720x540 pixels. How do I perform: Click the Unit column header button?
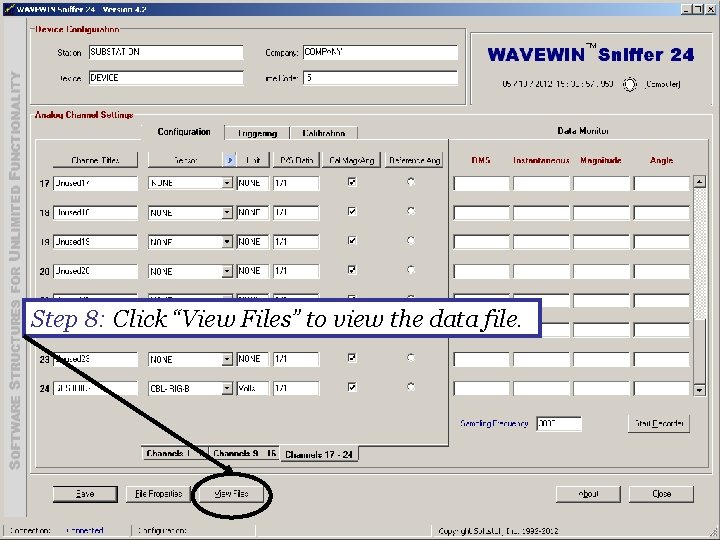(253, 160)
